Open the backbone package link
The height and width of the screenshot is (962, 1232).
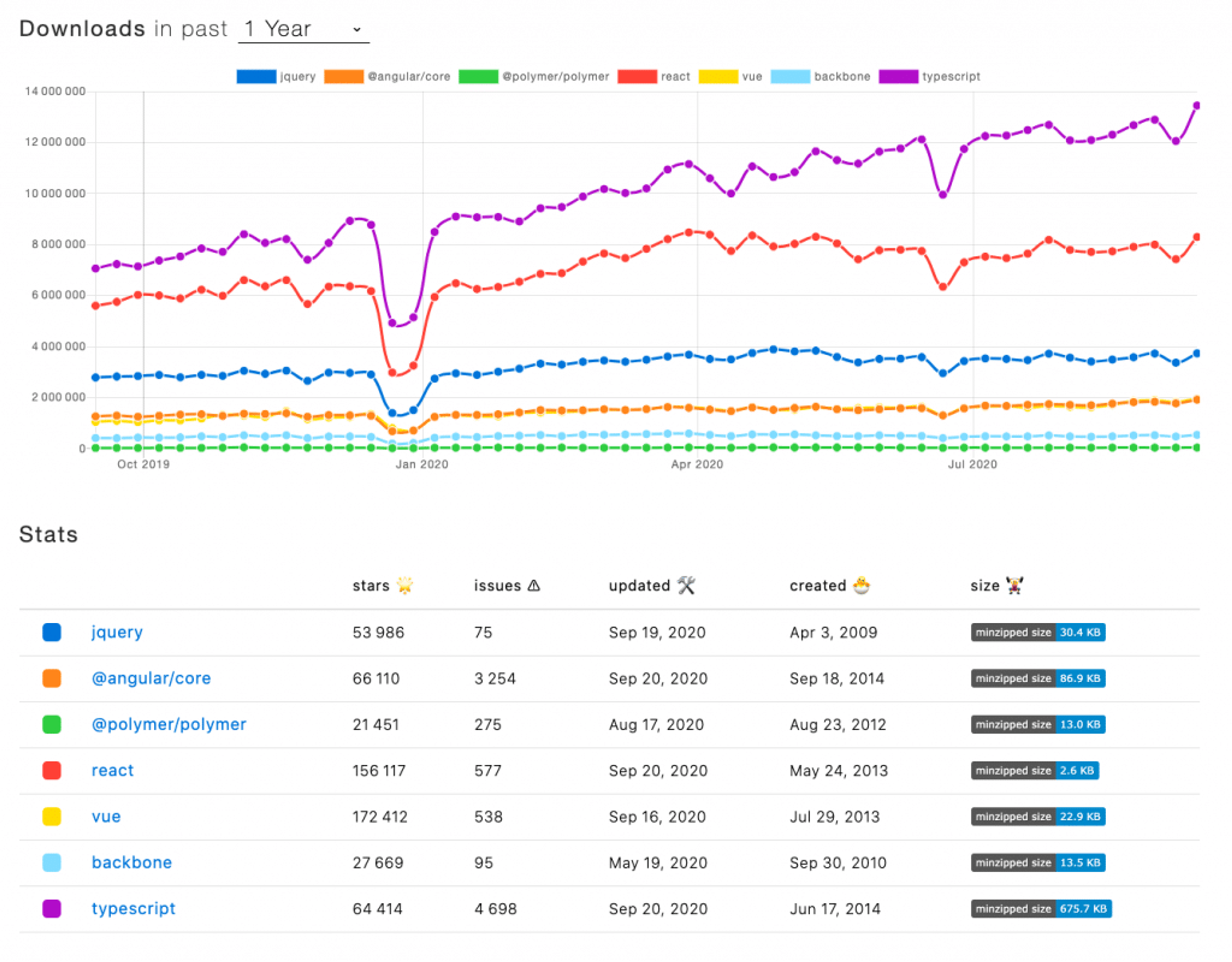coord(132,863)
